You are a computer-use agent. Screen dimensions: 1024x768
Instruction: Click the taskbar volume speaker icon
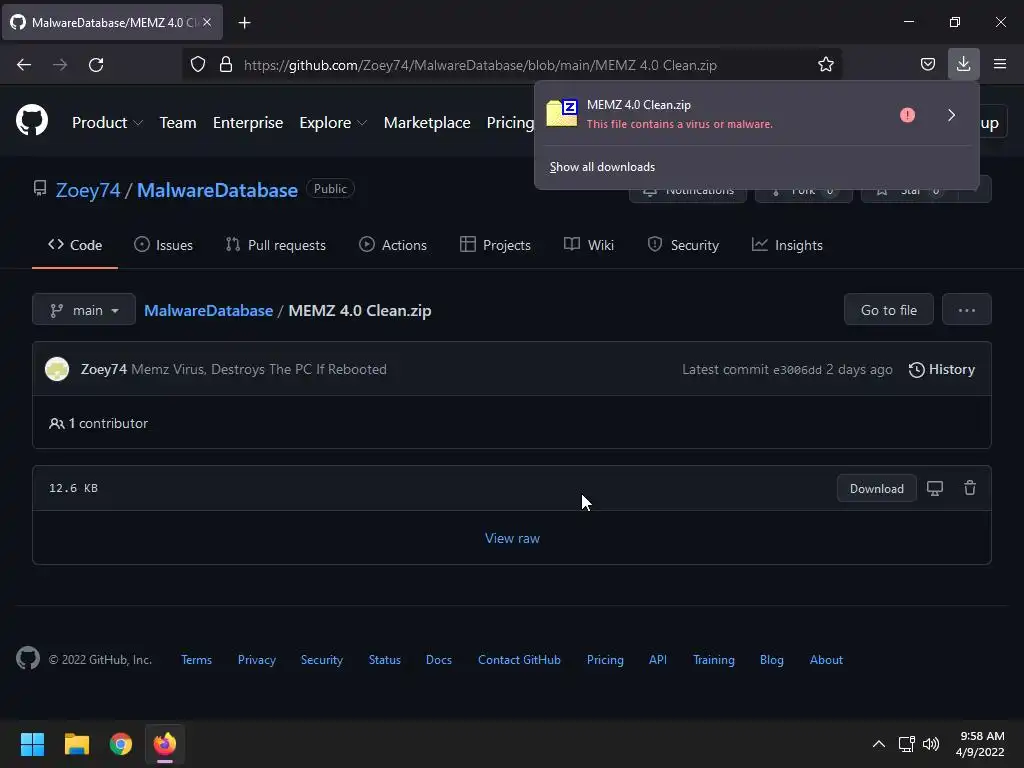pos(931,744)
